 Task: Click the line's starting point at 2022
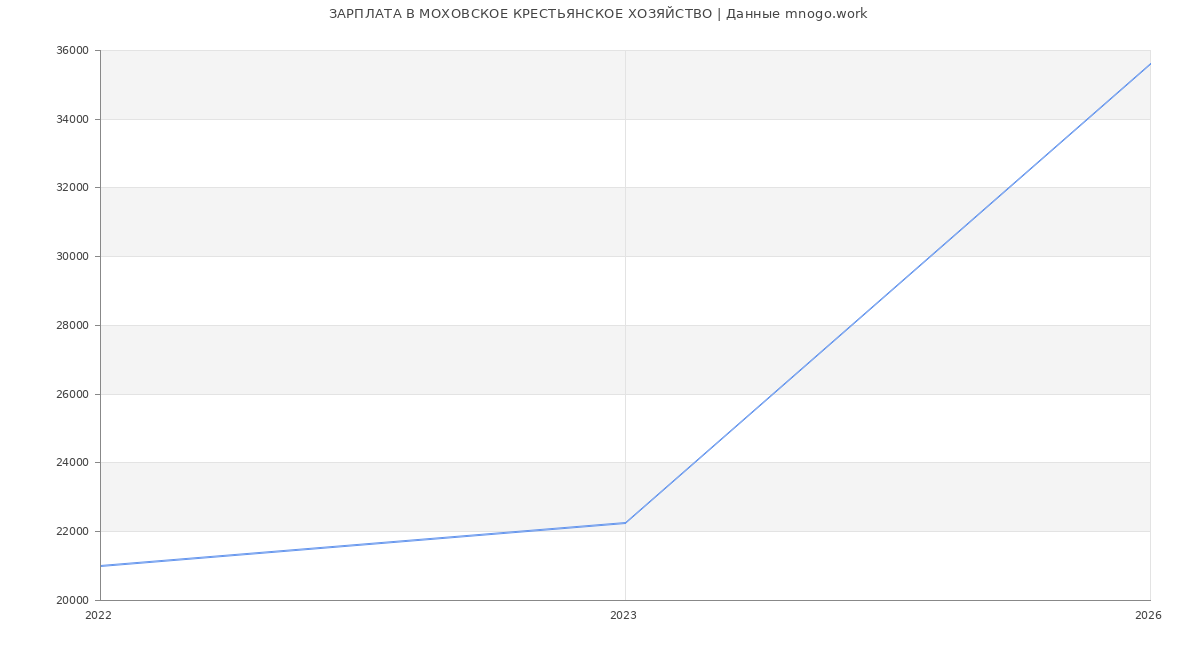point(101,566)
